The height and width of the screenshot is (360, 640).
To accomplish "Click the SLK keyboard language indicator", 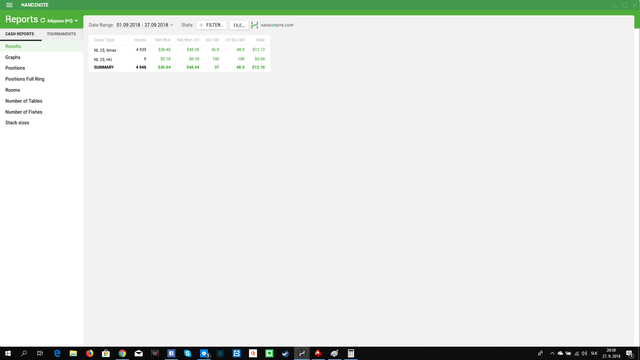I will click(x=594, y=353).
